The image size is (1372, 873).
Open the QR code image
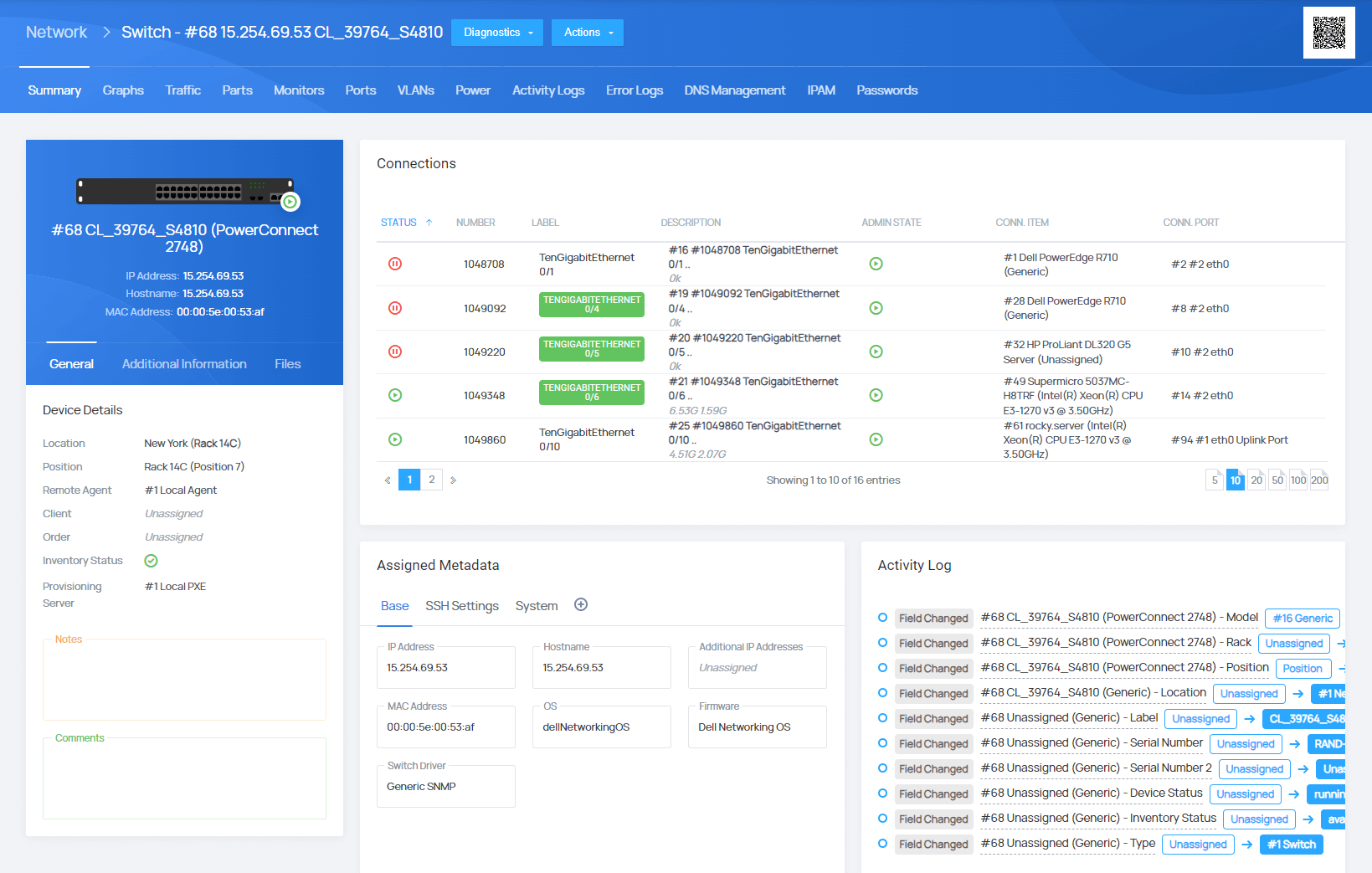click(1328, 33)
